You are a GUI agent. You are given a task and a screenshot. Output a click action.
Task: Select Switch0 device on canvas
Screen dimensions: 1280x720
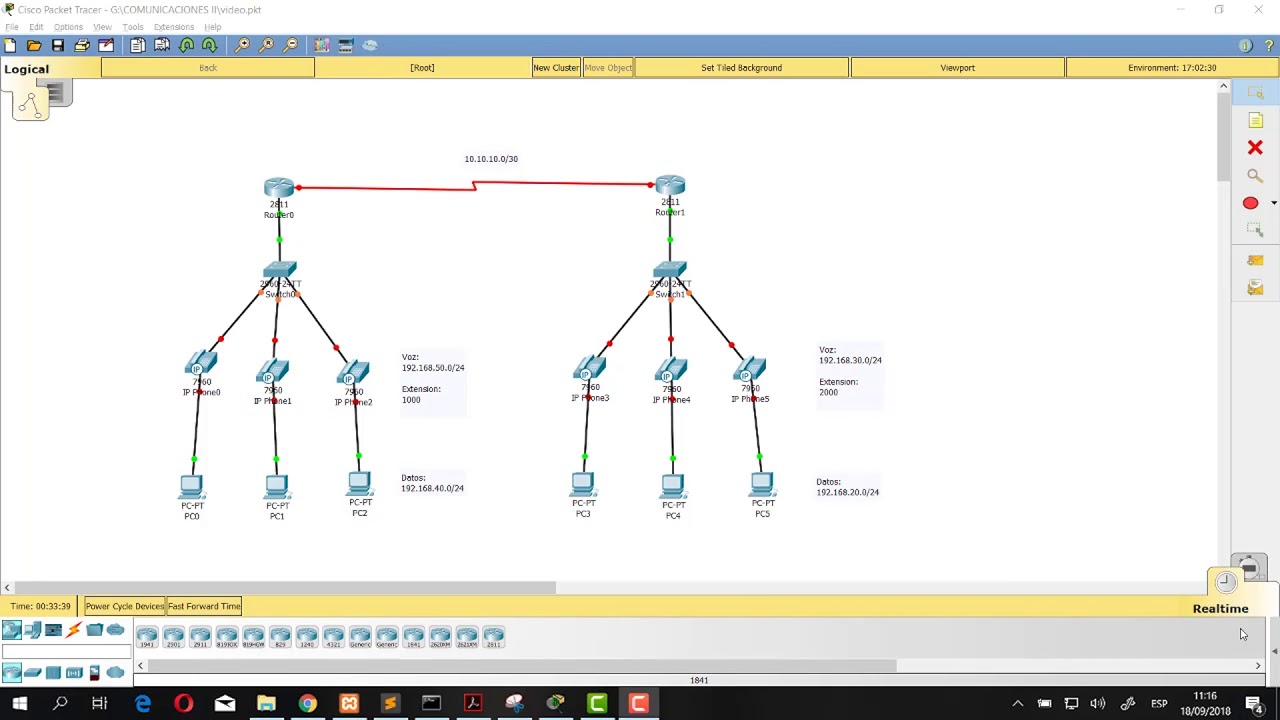(x=280, y=271)
